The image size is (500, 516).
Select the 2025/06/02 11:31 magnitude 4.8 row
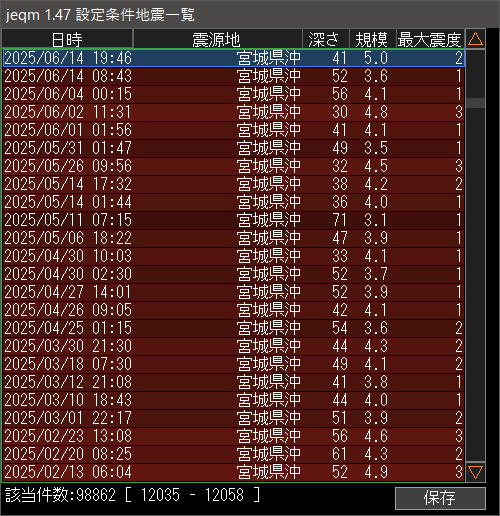click(x=234, y=112)
